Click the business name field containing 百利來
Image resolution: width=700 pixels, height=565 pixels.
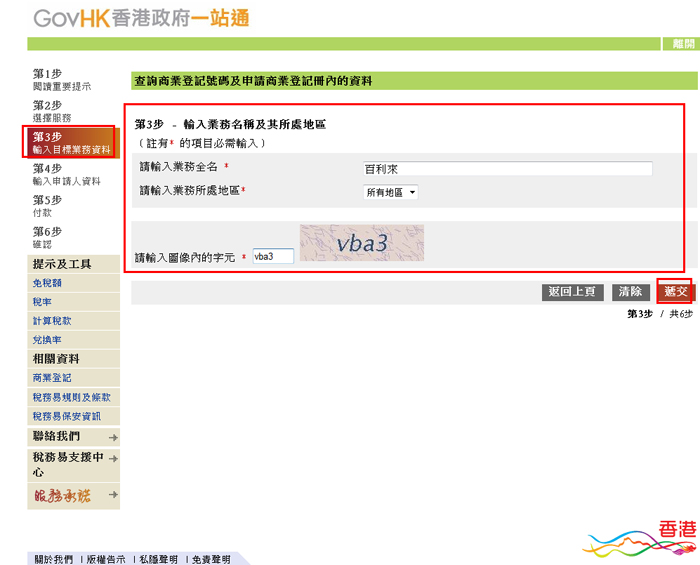[x=507, y=169]
